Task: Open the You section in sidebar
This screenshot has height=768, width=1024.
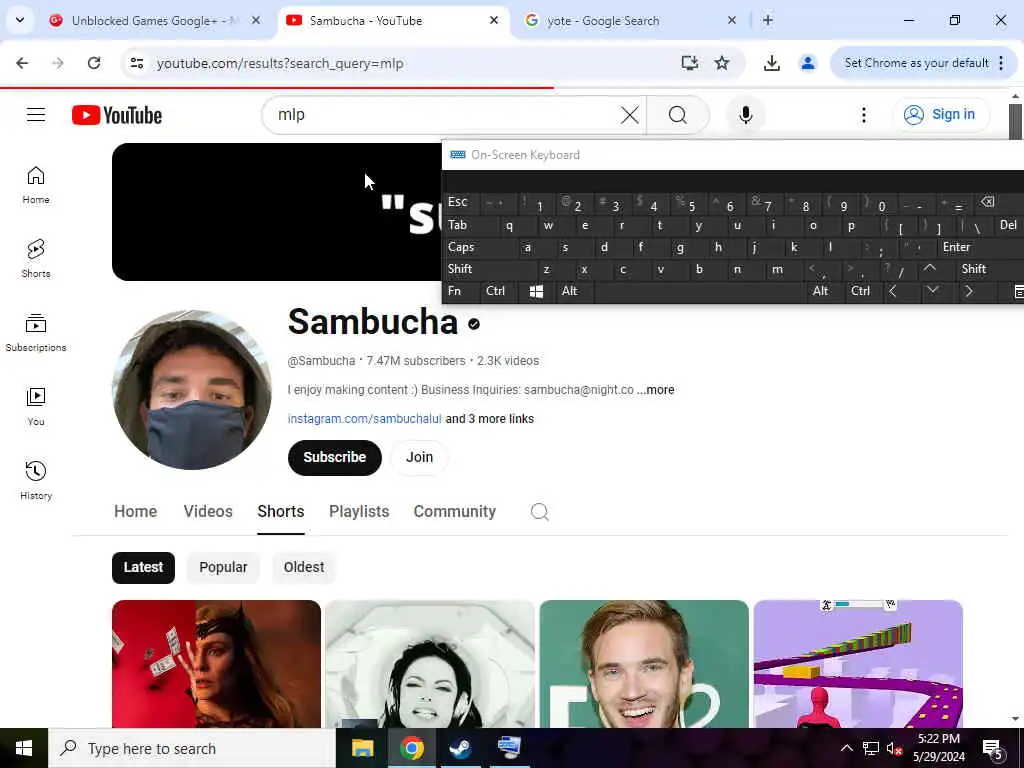Action: (36, 406)
